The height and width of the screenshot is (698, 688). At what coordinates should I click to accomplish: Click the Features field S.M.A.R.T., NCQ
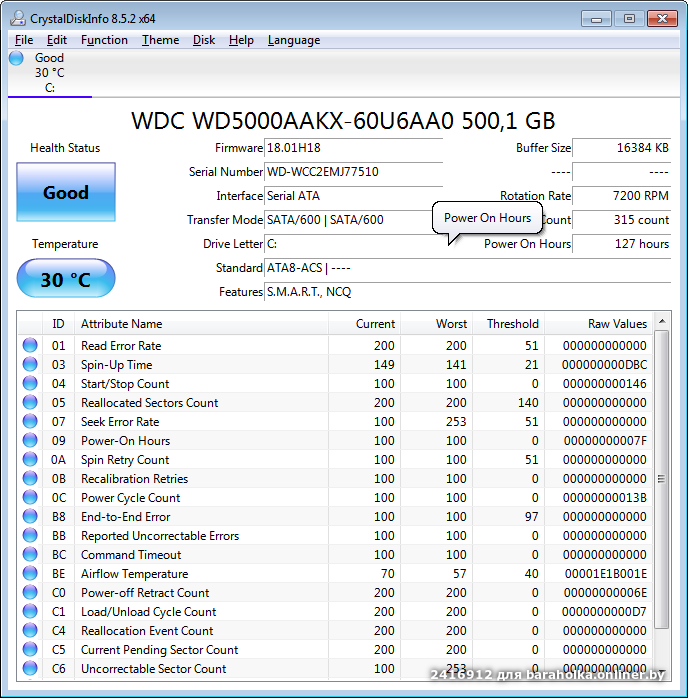click(x=467, y=292)
